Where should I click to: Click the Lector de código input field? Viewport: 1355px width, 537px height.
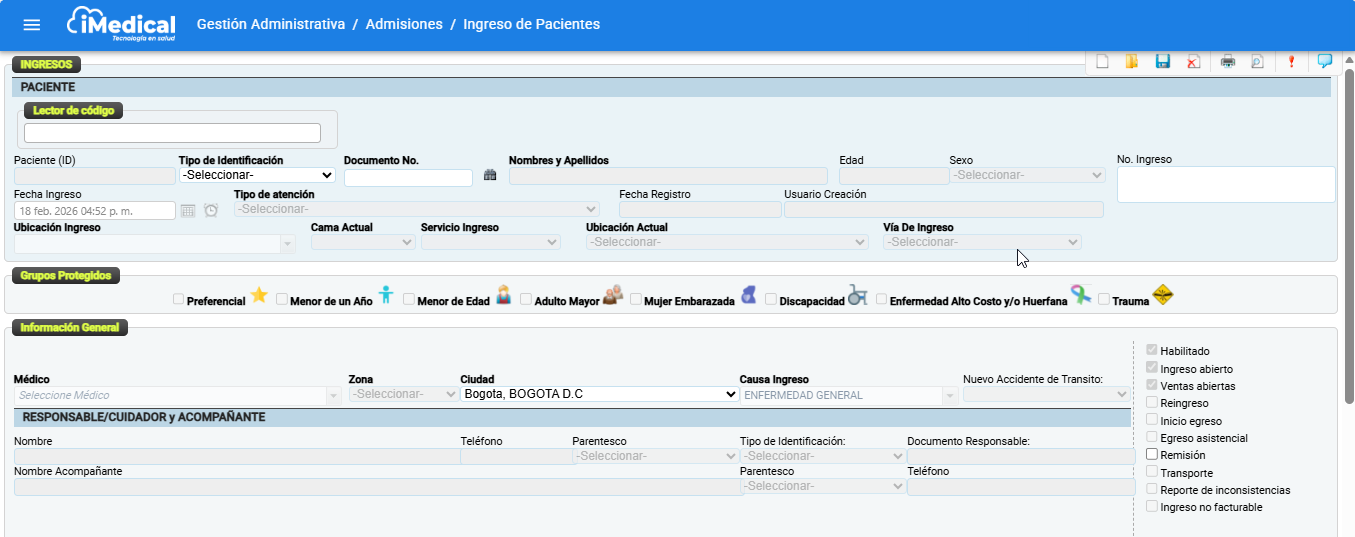coord(172,133)
